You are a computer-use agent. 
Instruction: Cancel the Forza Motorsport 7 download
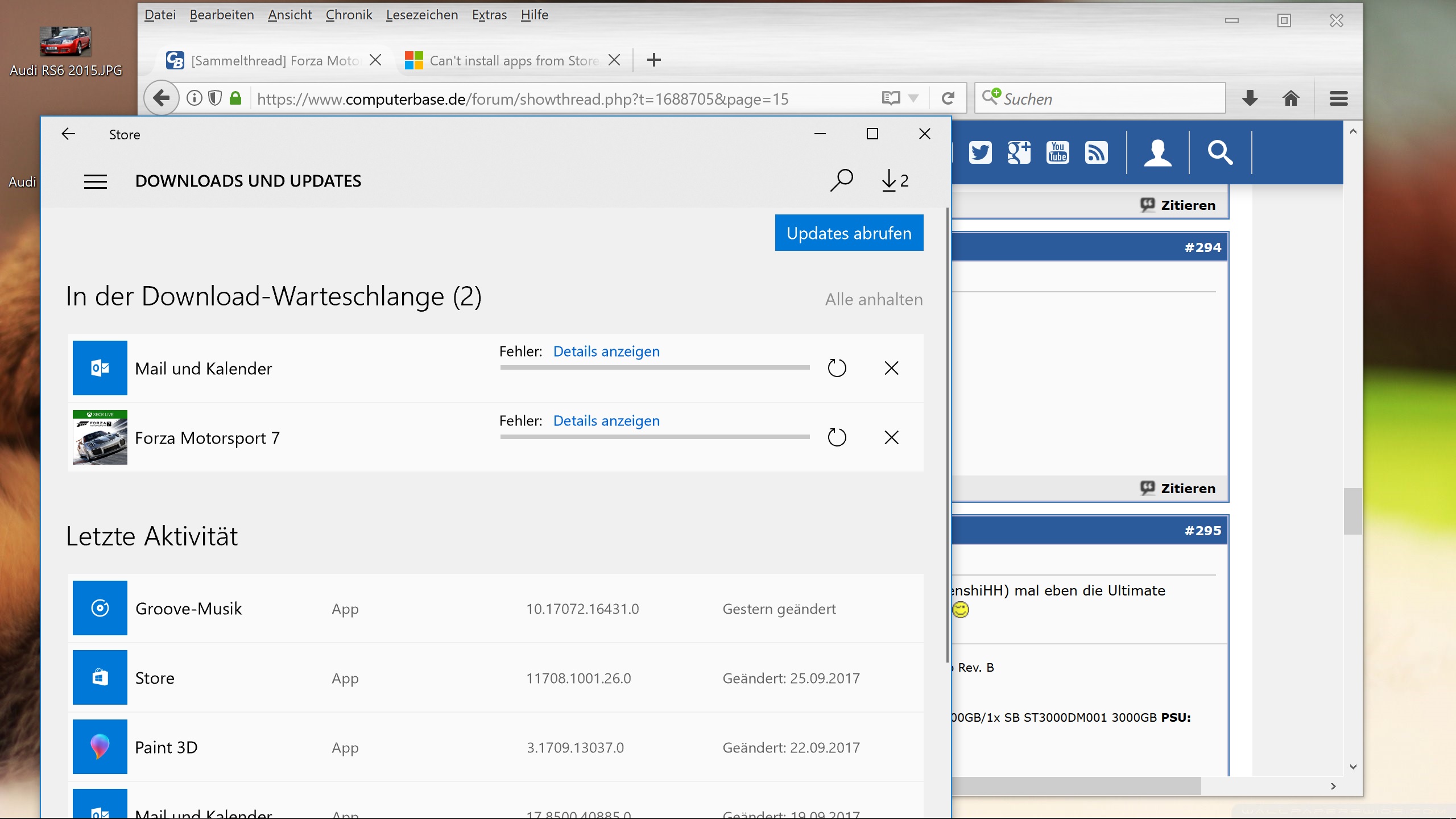coord(891,437)
